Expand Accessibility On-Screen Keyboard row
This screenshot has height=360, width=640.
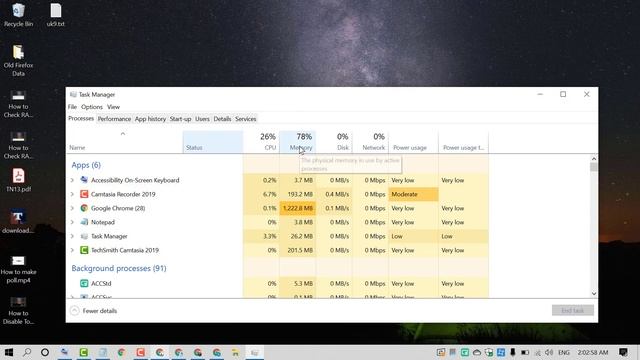click(72, 180)
